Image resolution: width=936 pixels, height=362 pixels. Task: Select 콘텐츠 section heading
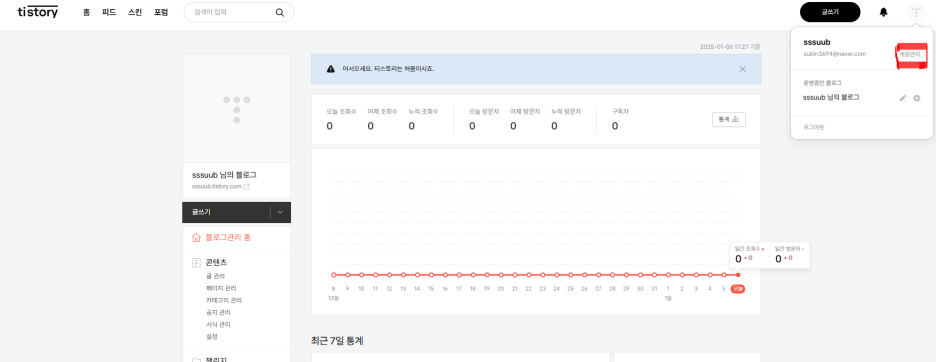coord(216,263)
